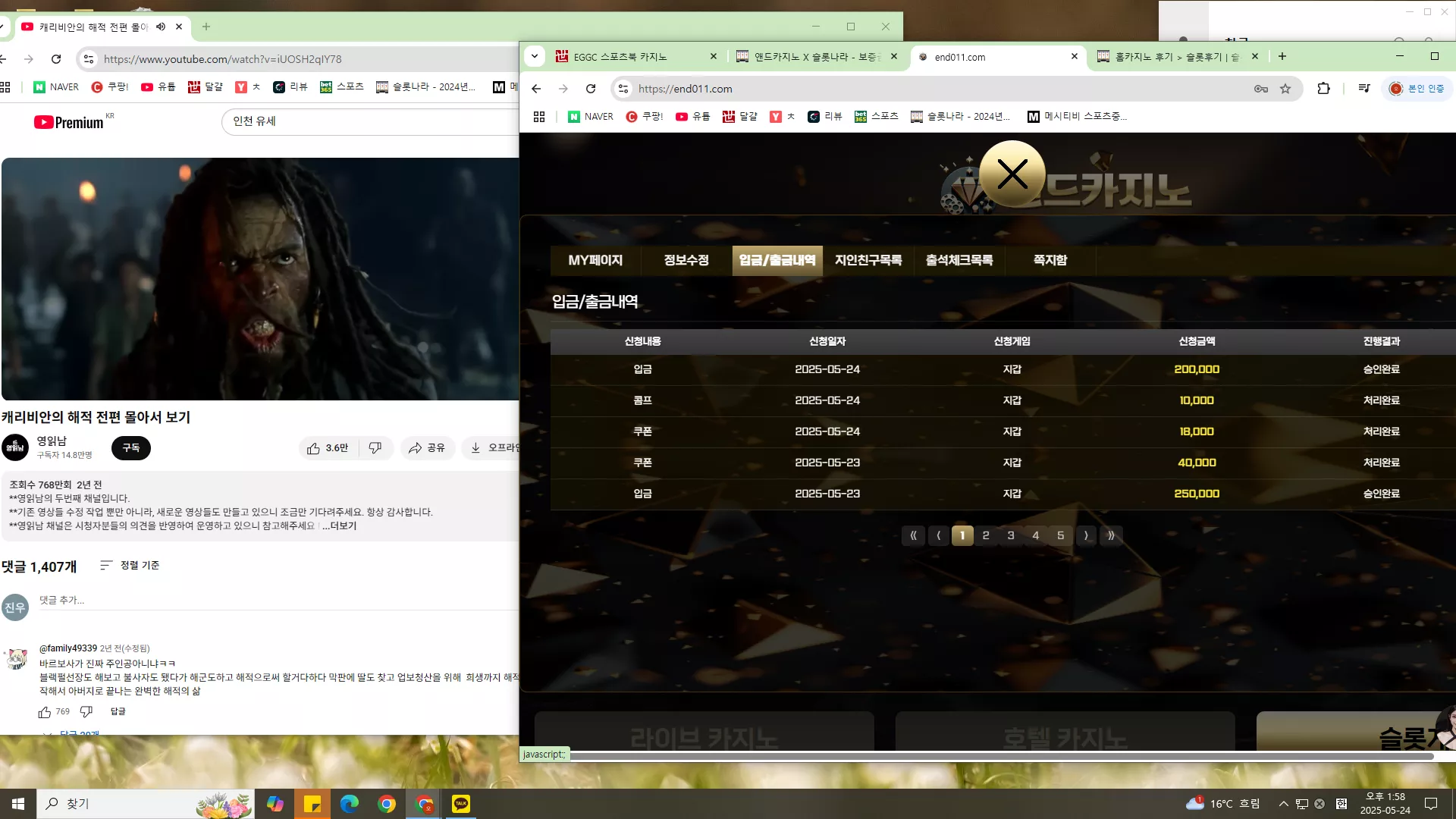
Task: Expand description with ...더보기
Action: [339, 526]
